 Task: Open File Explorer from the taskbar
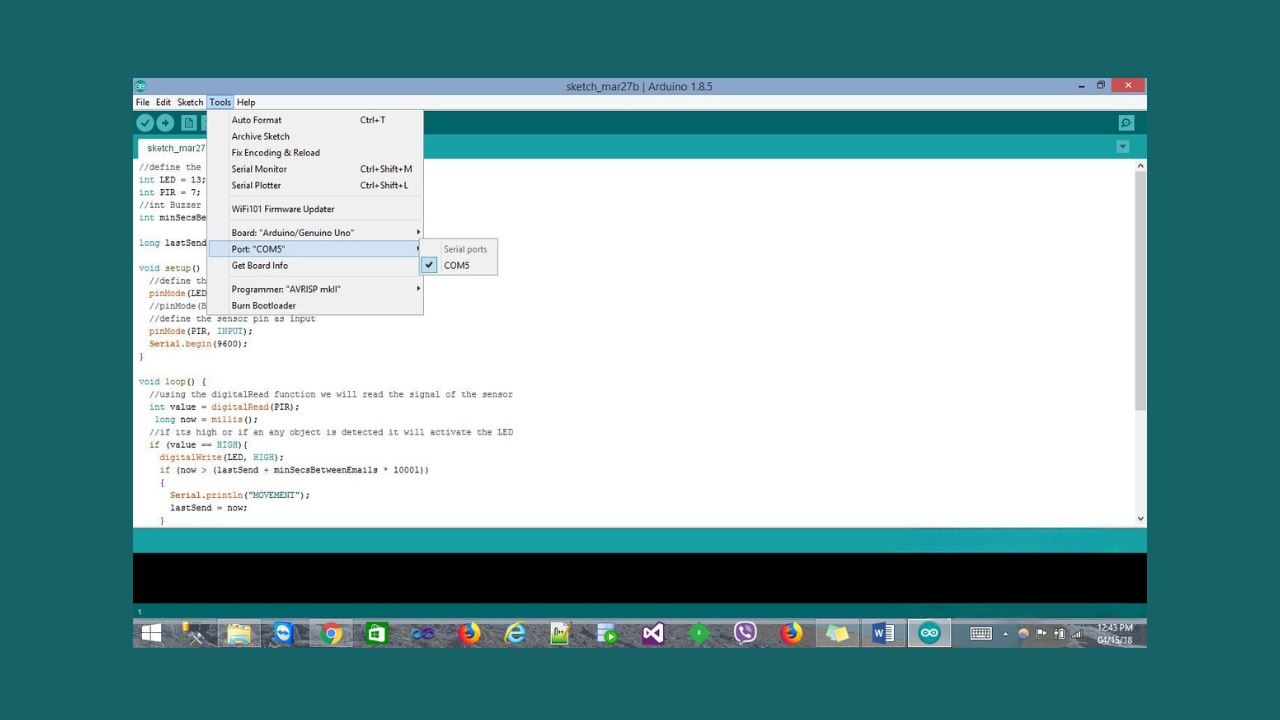pos(239,633)
